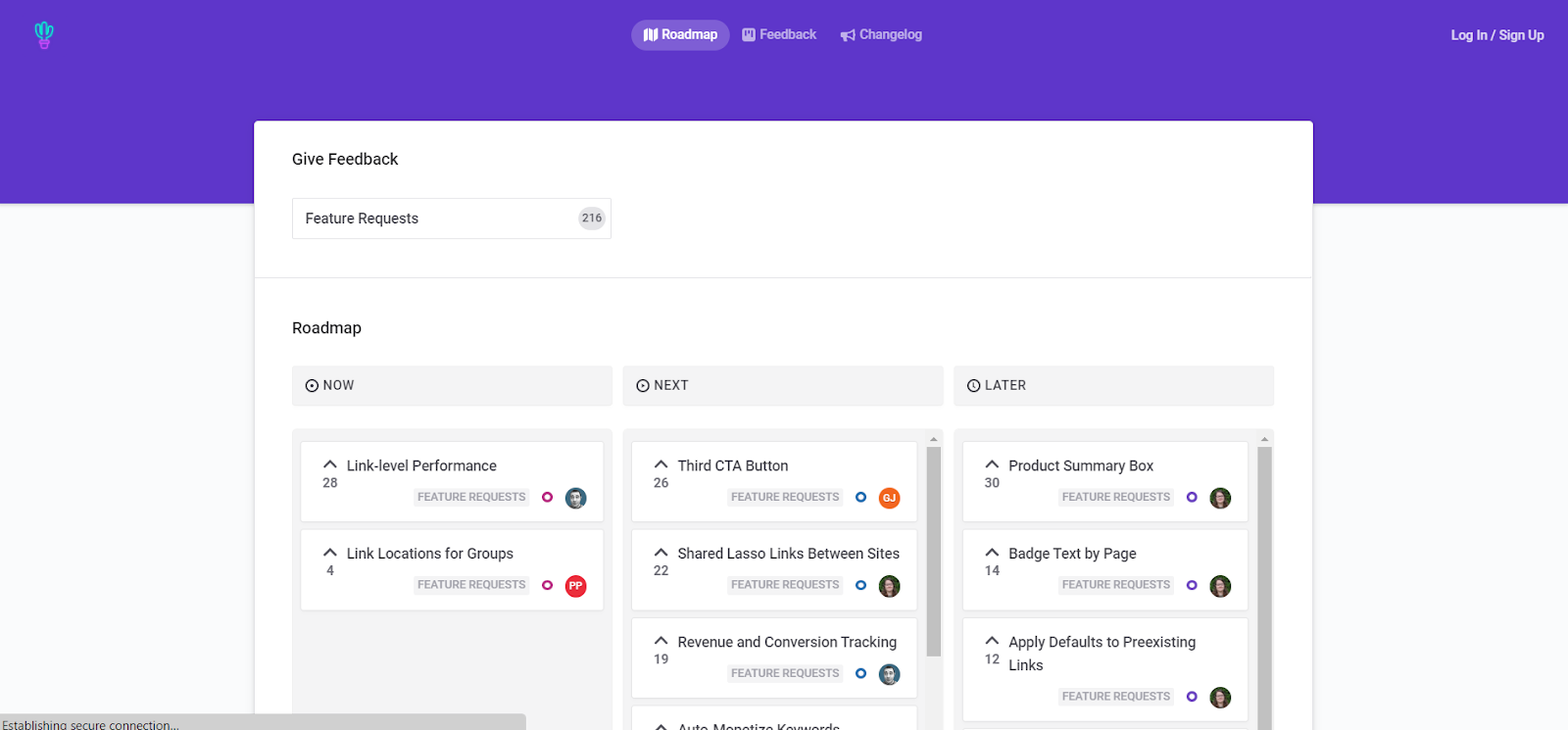Screen dimensions: 1568x730
Task: Click Feature Requests tag on Product Summary Box
Action: 1116,498
